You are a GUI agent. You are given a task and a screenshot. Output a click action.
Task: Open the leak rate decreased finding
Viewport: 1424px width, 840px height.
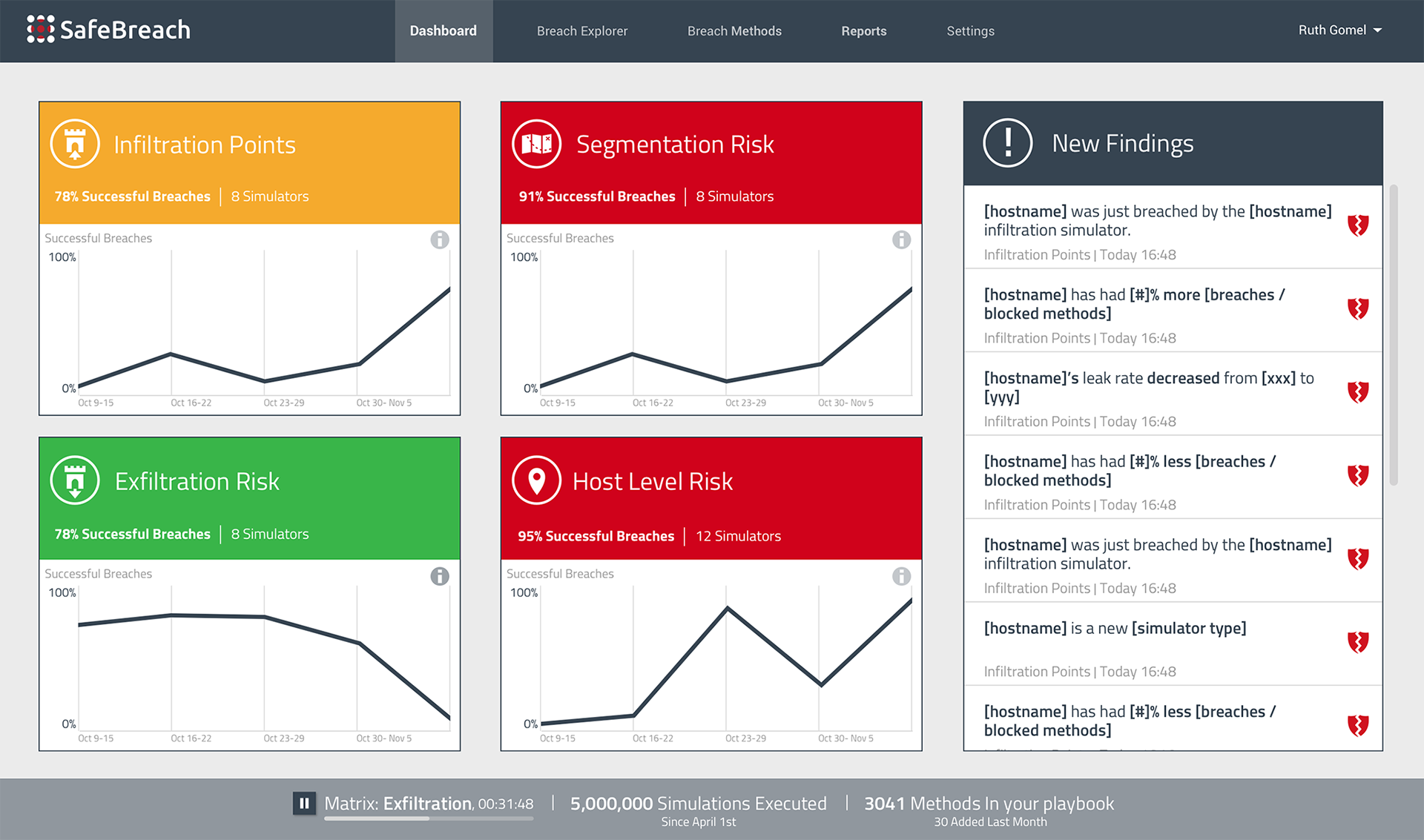point(1148,388)
